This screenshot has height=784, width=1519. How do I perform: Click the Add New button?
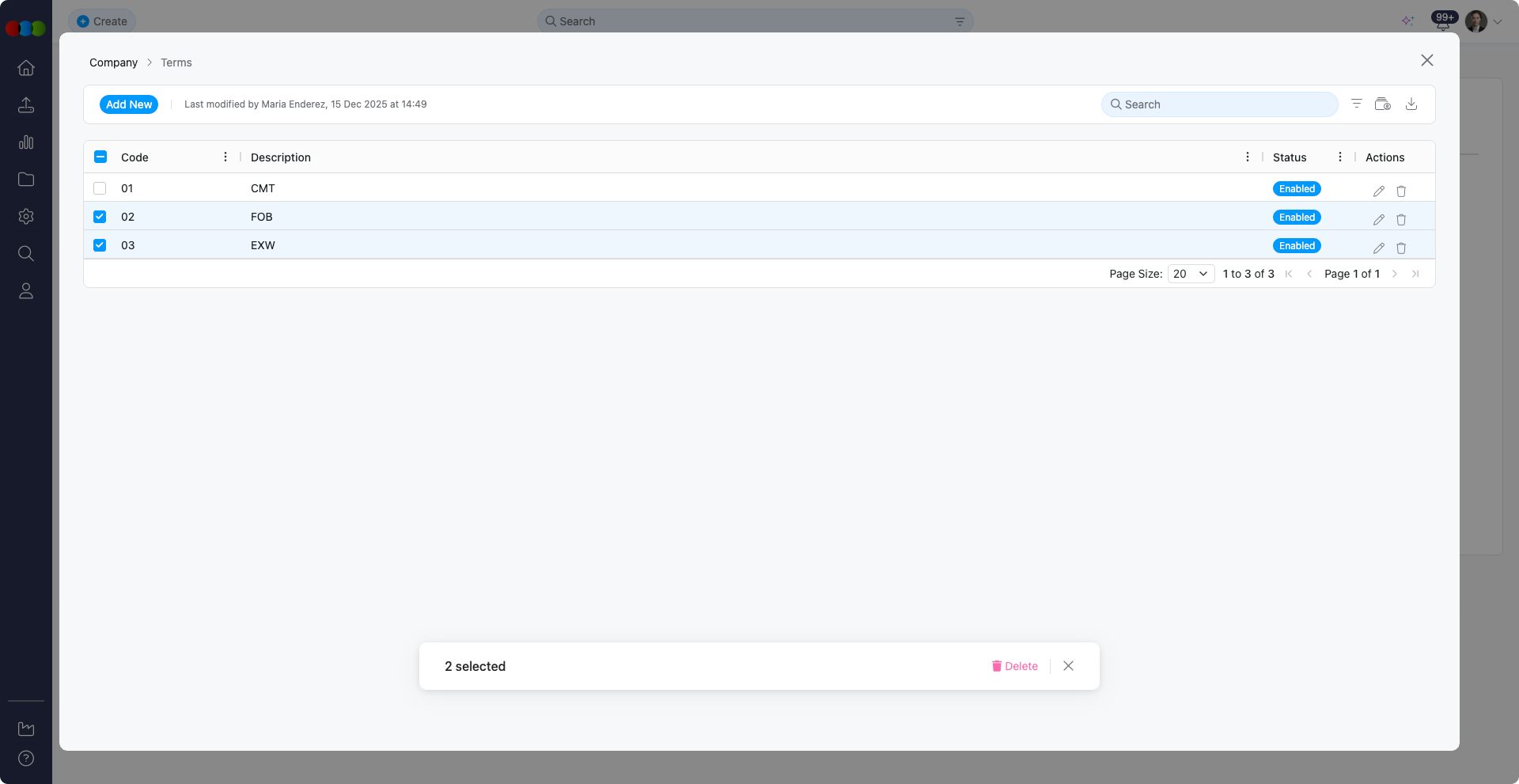(128, 104)
